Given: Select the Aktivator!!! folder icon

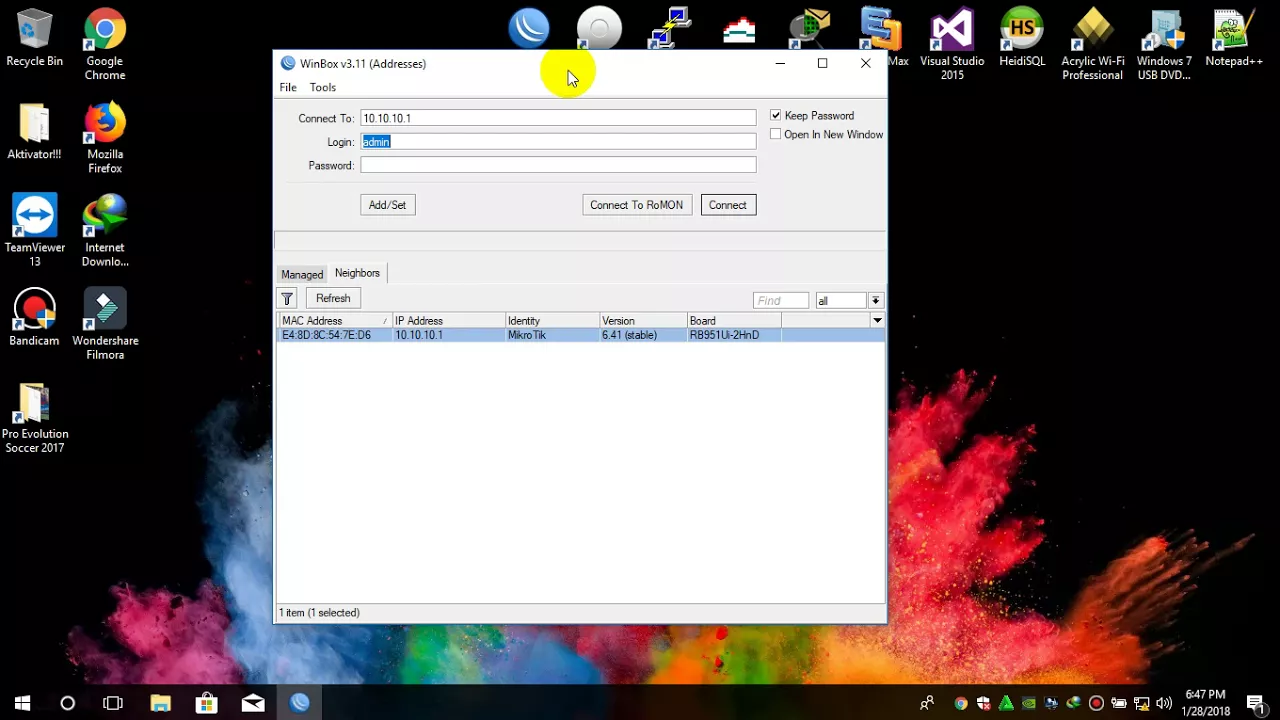Looking at the screenshot, I should [34, 132].
